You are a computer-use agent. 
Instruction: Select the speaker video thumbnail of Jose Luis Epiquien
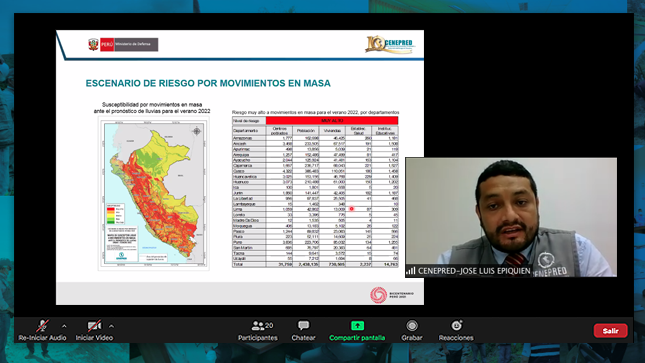click(511, 217)
